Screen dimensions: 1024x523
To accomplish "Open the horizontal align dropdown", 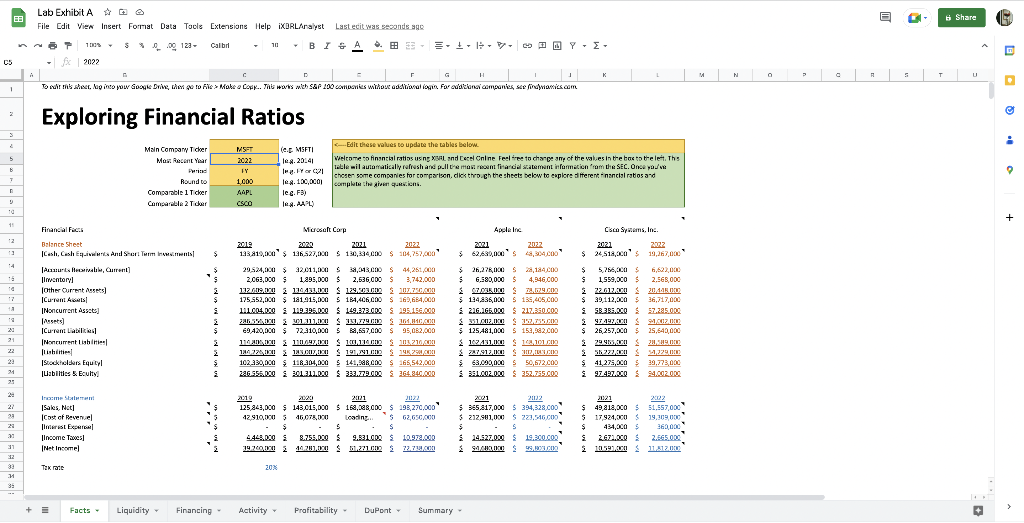I will point(441,46).
